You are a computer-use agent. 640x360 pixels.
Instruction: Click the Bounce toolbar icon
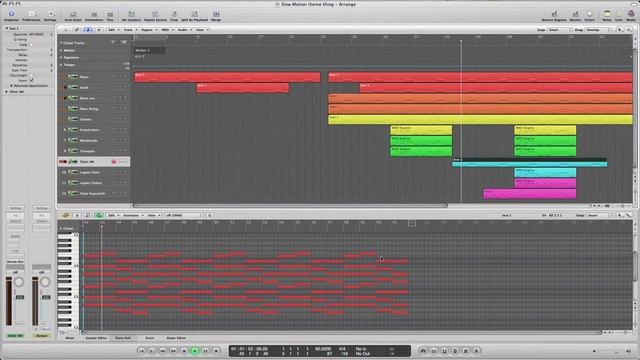(575, 16)
